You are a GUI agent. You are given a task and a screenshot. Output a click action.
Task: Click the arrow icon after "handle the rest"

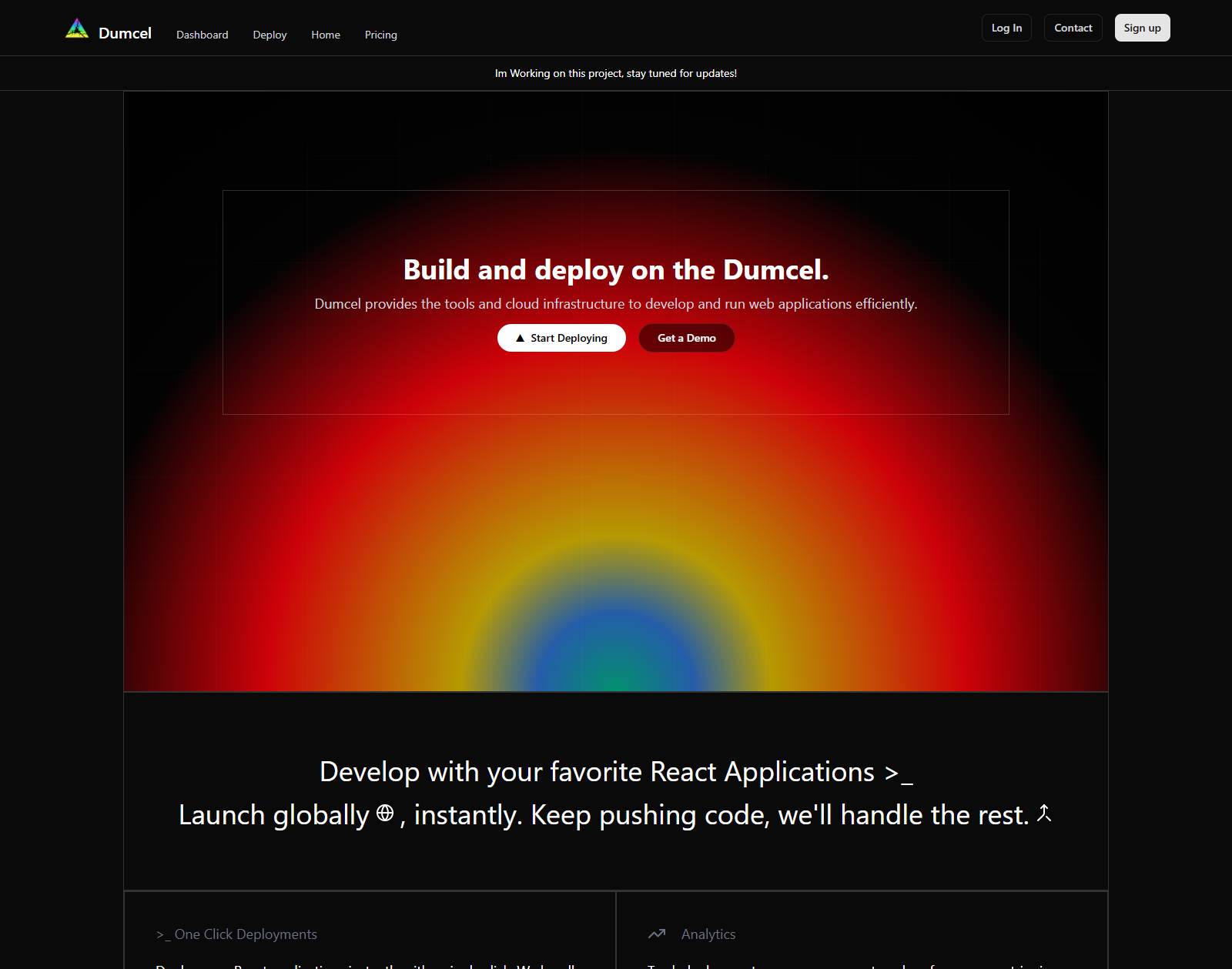click(x=1045, y=814)
